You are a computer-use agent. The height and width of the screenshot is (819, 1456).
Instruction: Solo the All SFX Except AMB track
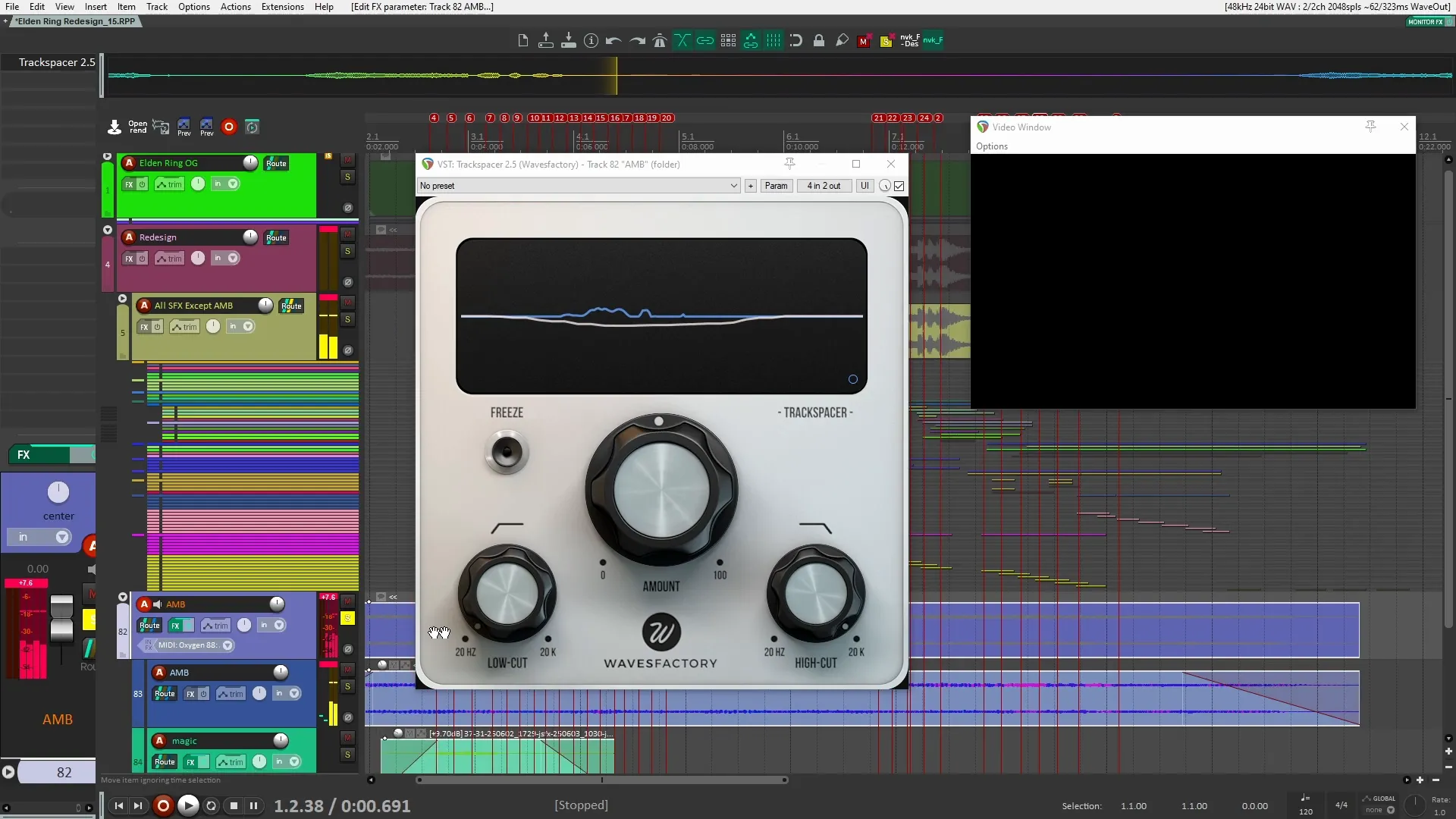point(348,319)
